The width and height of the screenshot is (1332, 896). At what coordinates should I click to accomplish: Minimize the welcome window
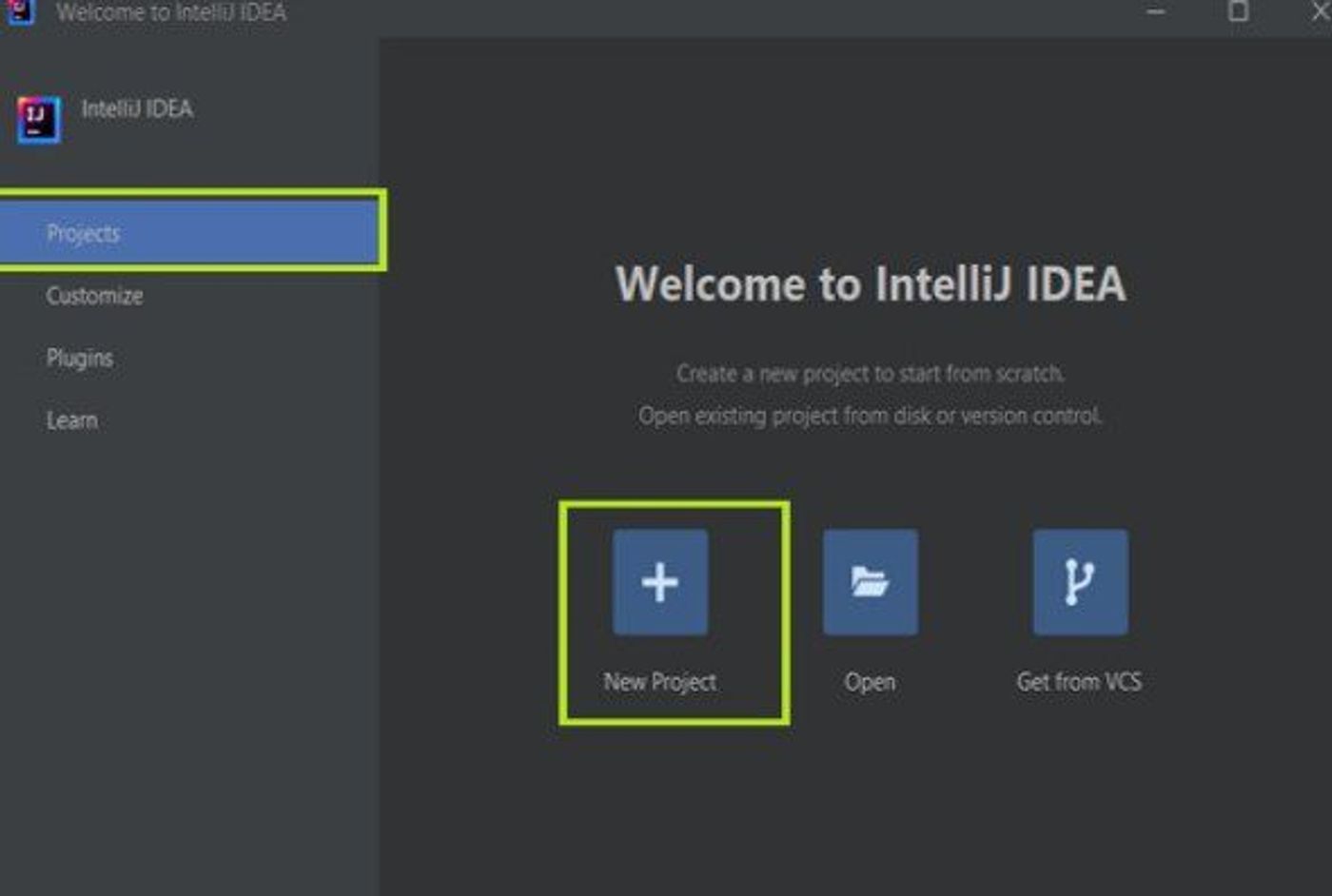(1156, 11)
